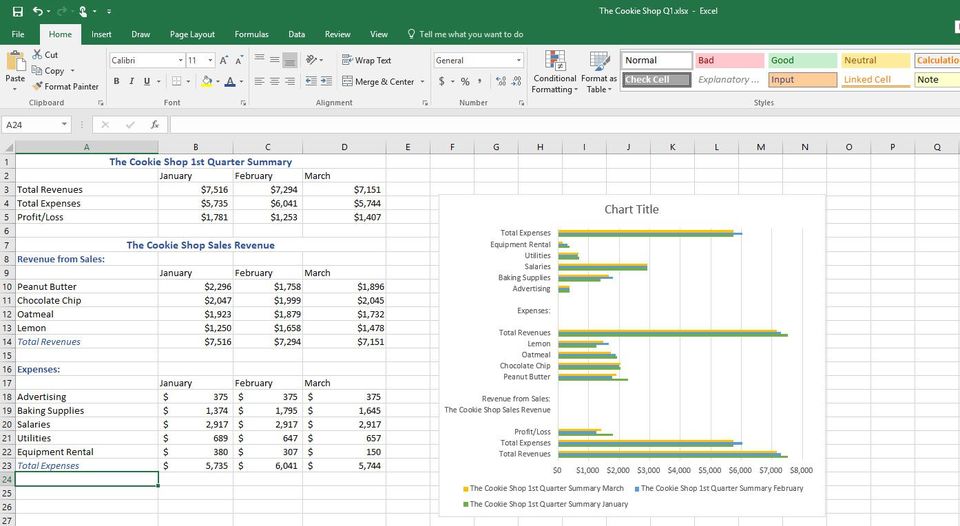Switch to the Insert tab
The image size is (960, 526).
(x=101, y=34)
